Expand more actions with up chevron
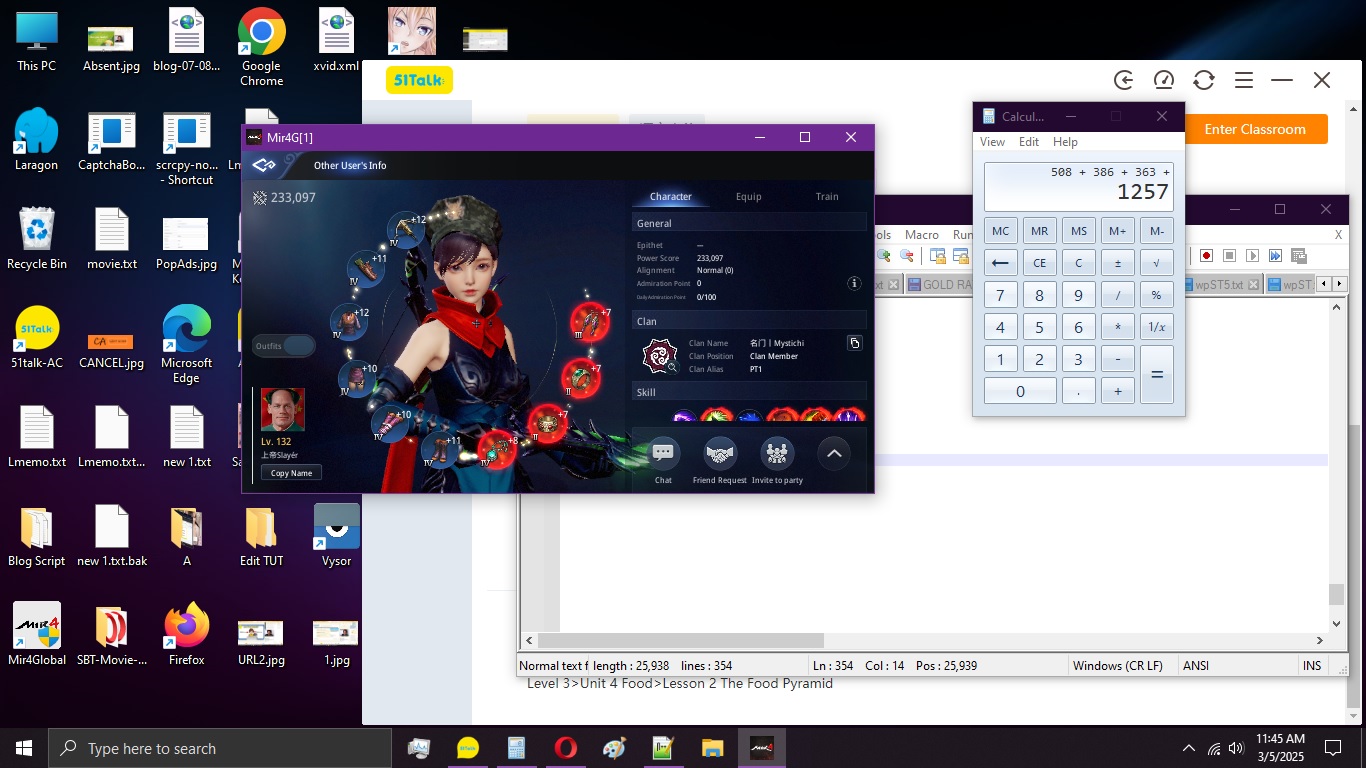This screenshot has height=768, width=1366. [x=834, y=454]
